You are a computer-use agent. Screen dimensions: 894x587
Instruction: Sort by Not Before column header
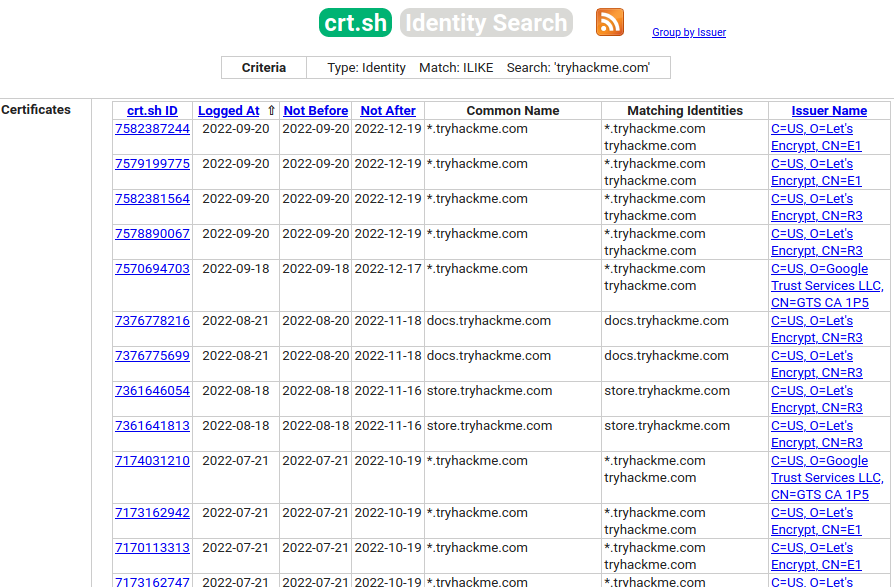click(x=315, y=111)
